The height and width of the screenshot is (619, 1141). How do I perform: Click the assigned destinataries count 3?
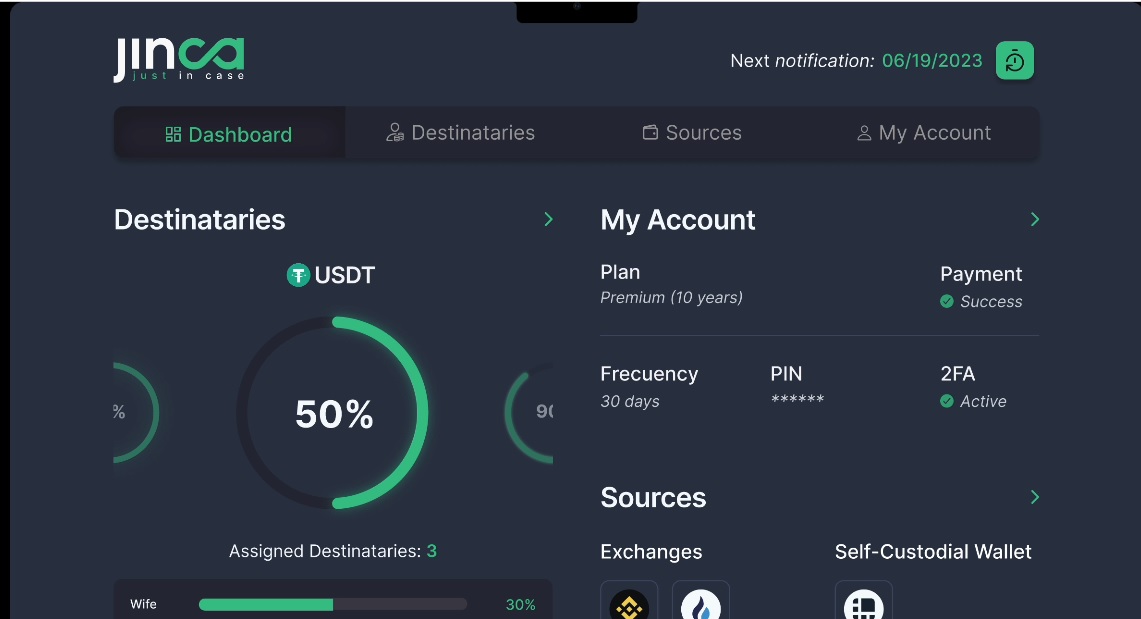coord(432,551)
